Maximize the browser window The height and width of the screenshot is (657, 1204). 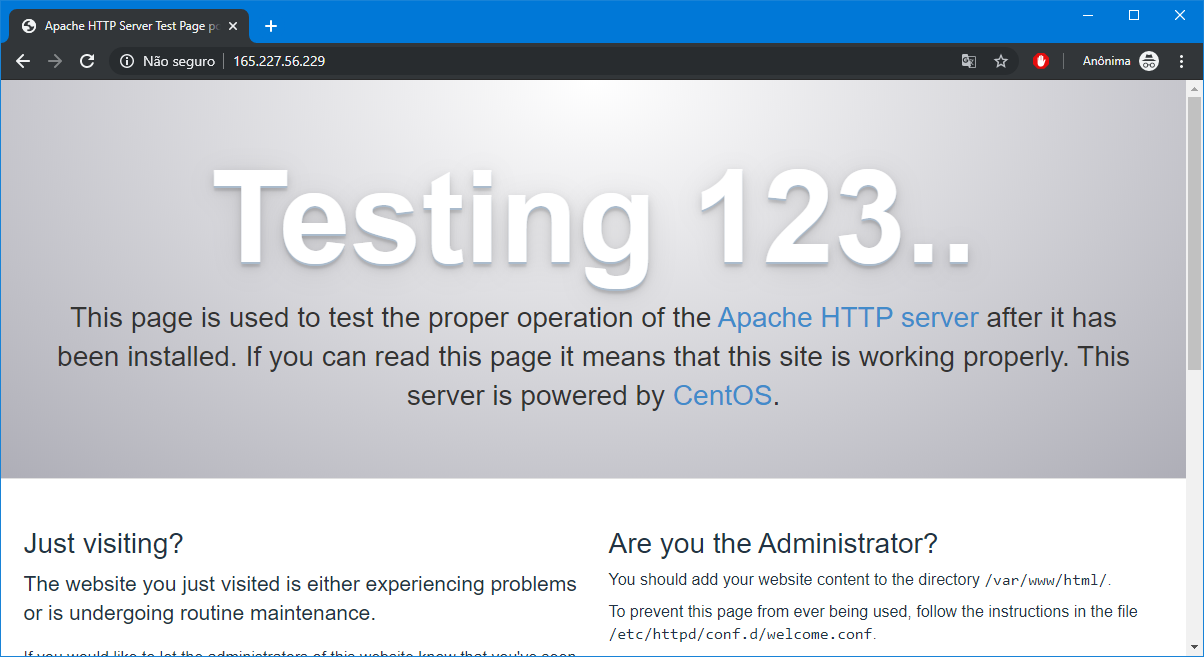pos(1134,15)
